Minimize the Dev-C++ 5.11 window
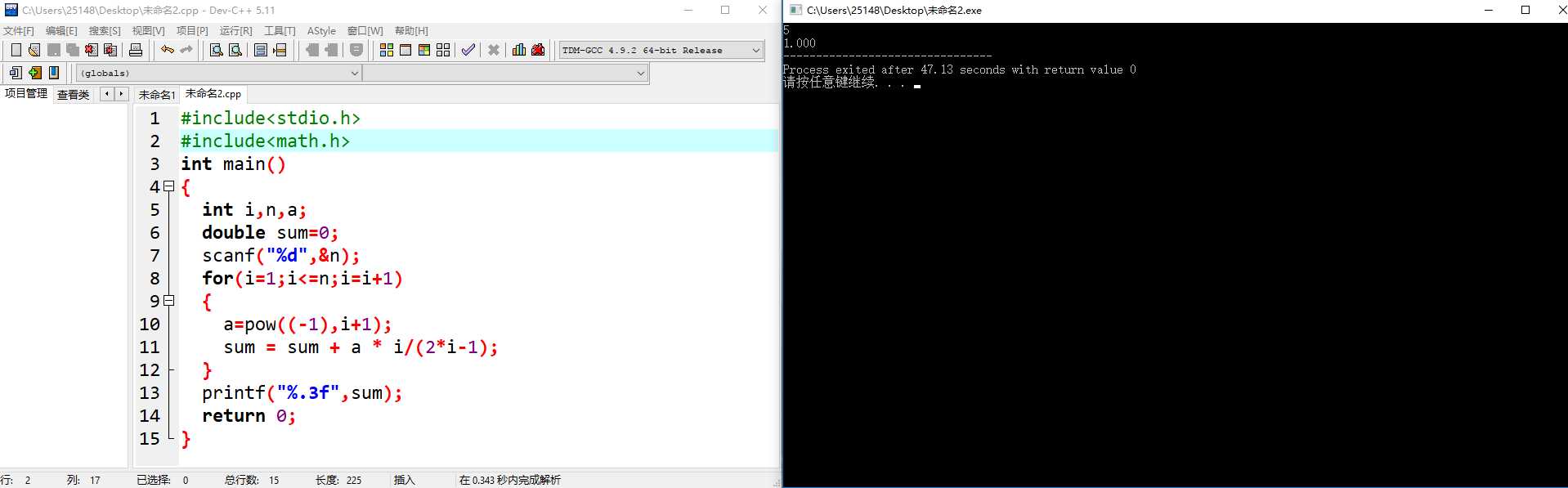The image size is (1568, 488). point(688,10)
